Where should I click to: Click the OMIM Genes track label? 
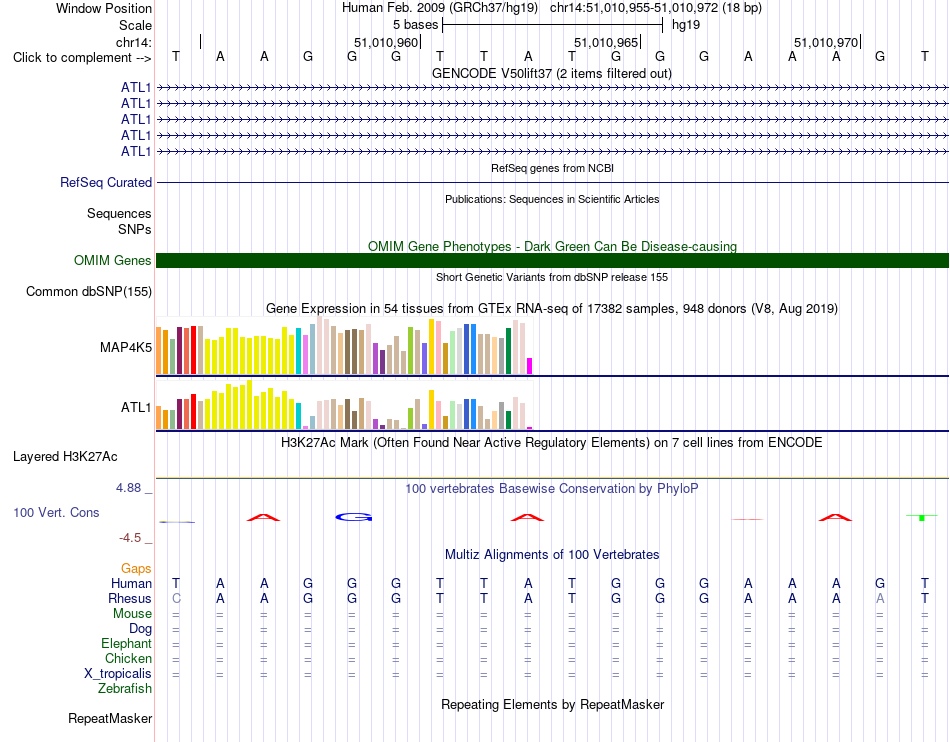pos(113,260)
